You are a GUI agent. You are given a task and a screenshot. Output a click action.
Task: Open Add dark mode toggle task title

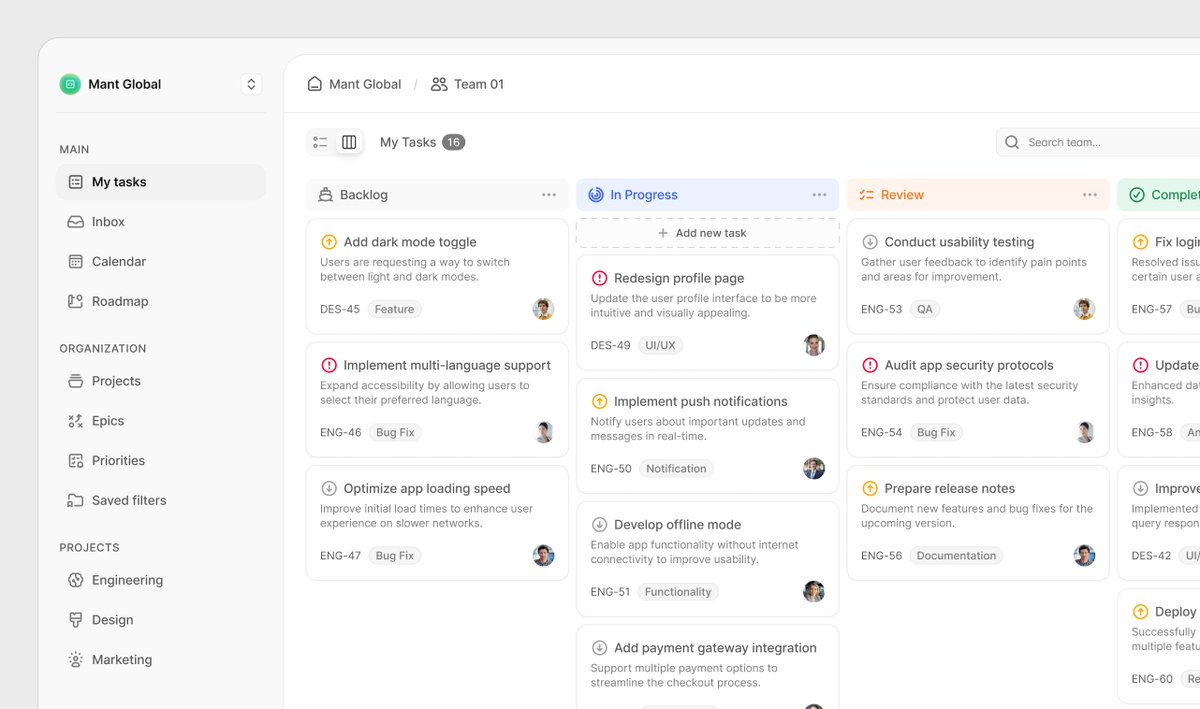410,242
